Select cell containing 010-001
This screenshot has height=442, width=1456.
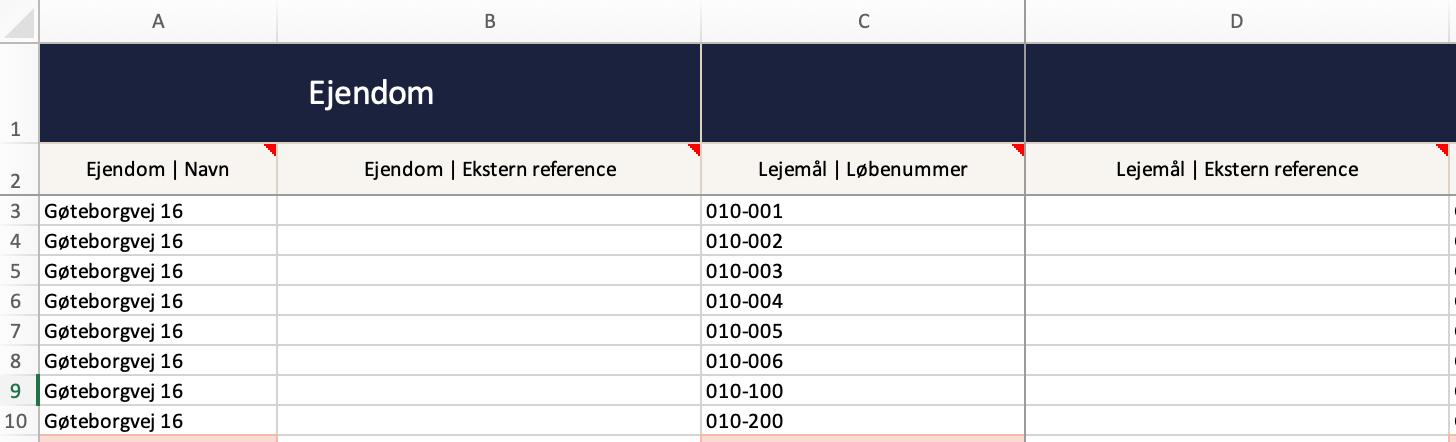point(863,211)
